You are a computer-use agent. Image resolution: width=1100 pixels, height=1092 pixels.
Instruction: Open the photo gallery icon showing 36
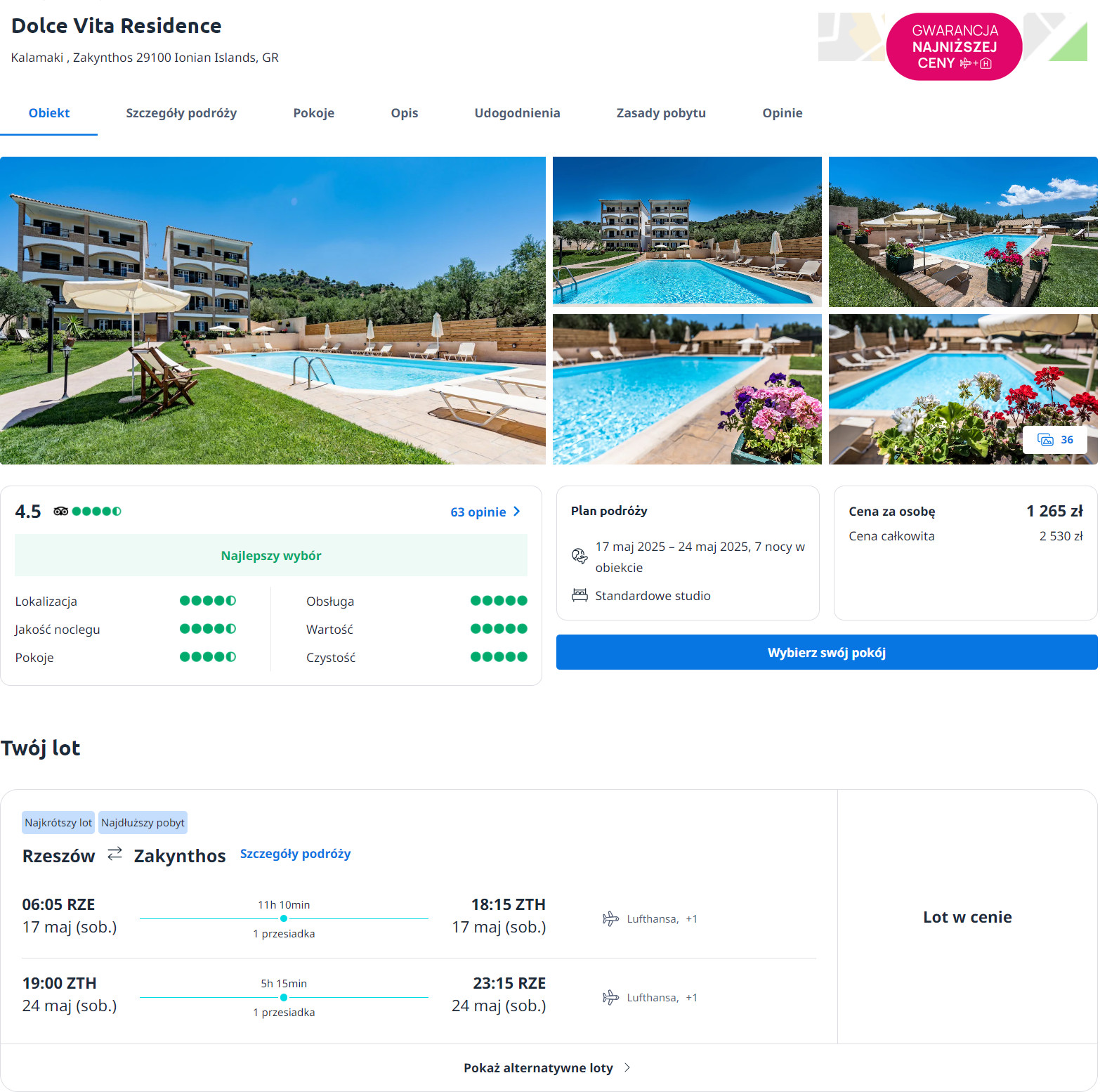coord(1055,440)
